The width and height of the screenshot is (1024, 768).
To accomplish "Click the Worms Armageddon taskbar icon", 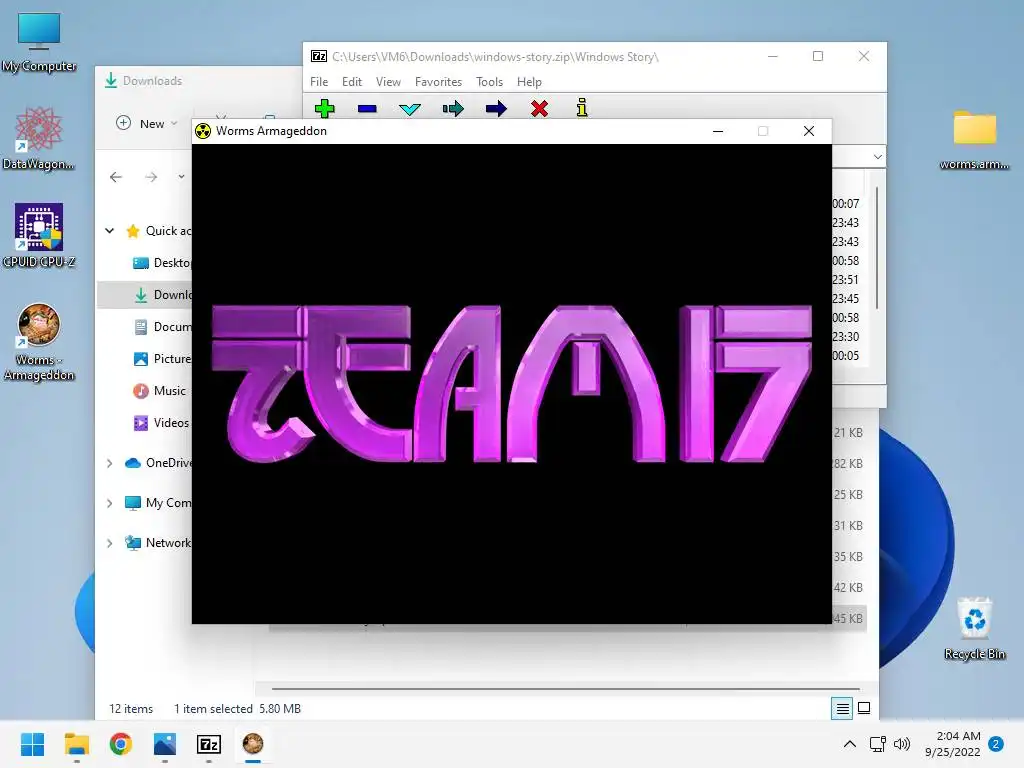I will click(253, 744).
